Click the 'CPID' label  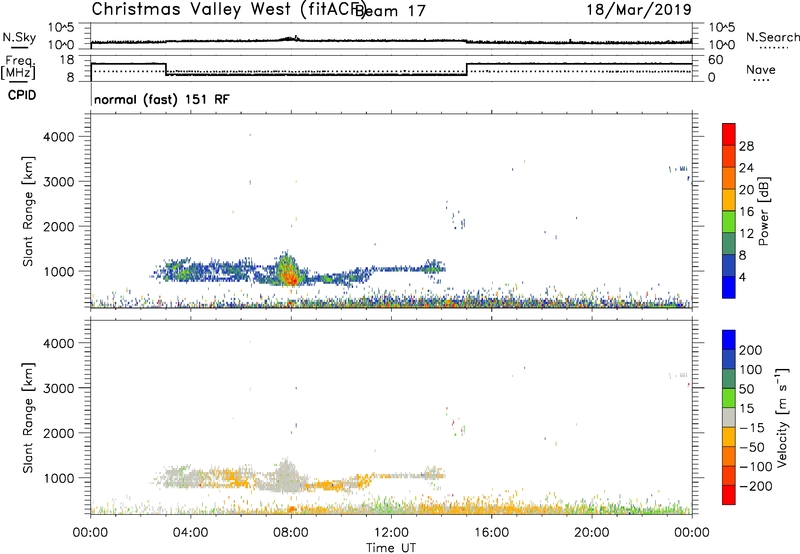[x=22, y=95]
